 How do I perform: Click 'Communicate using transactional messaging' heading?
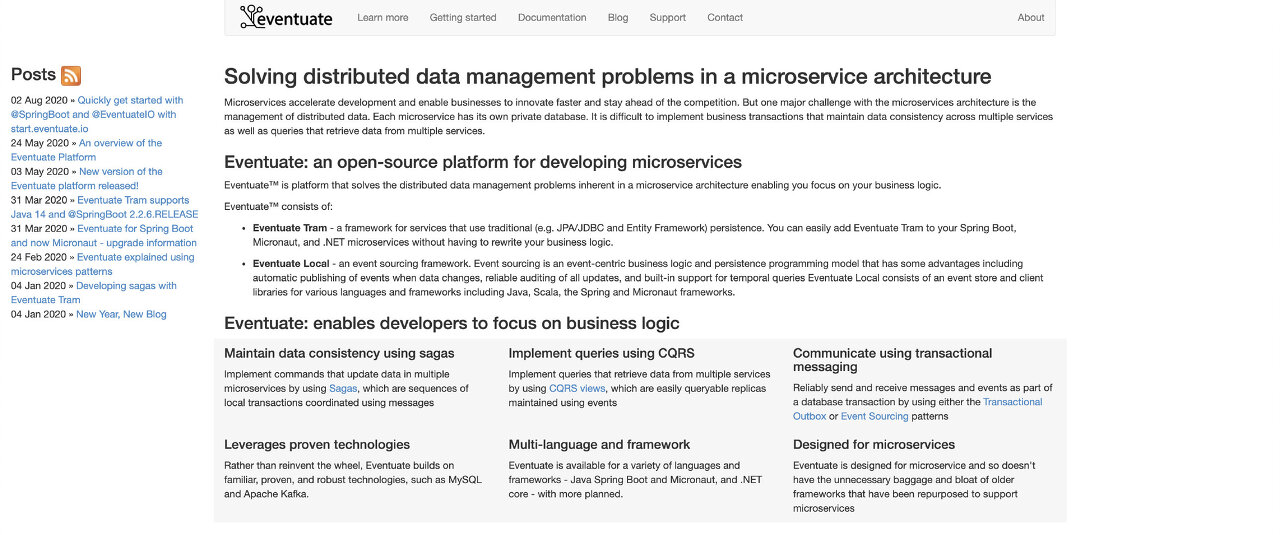(893, 360)
